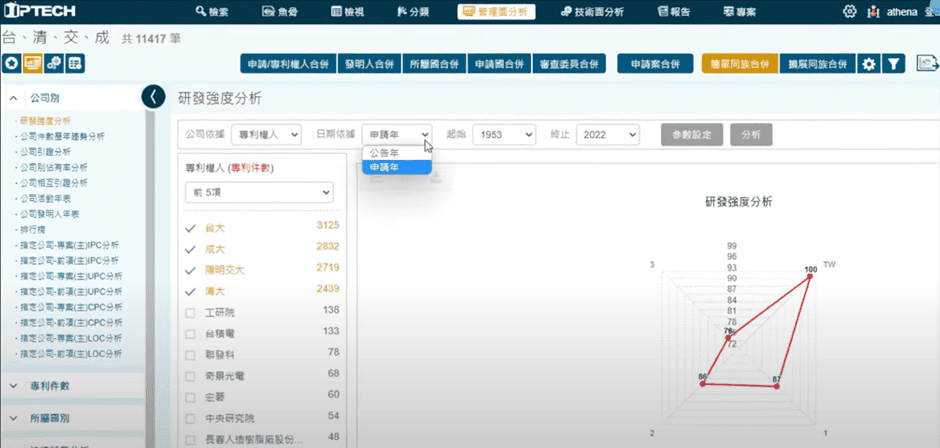Open the 起始 year dropdown showing 1953
940x448 pixels.
pos(503,134)
